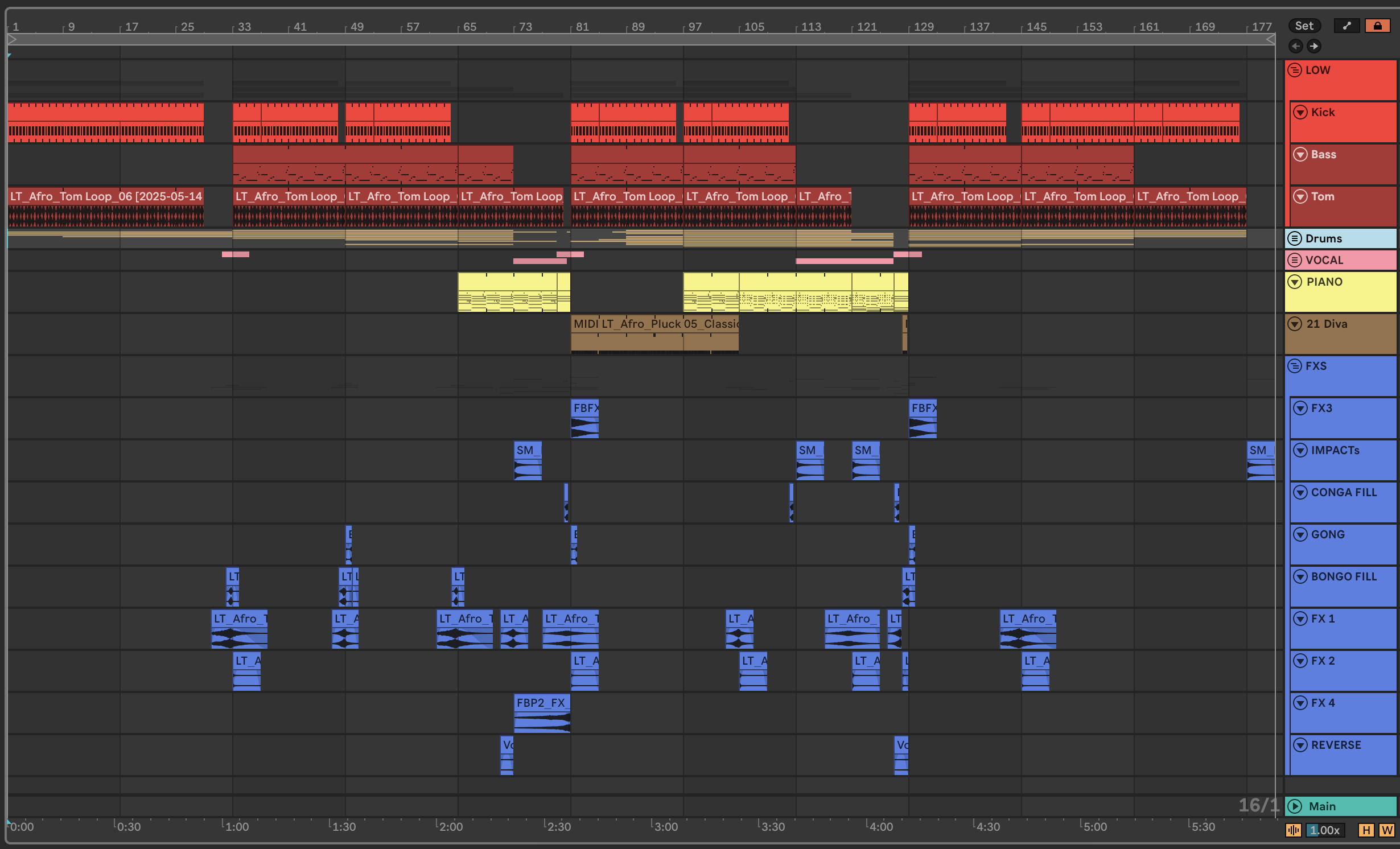The image size is (1400, 849).
Task: Toggle the H optimize height button
Action: [1366, 830]
